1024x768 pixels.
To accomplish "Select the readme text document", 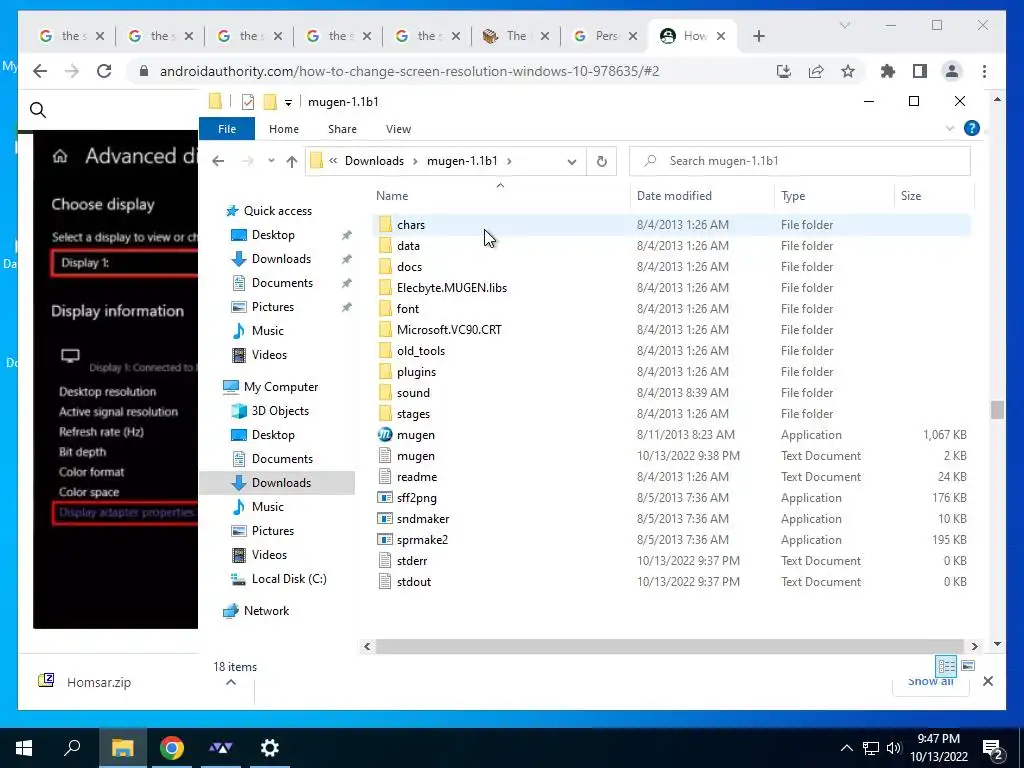I will (x=417, y=477).
